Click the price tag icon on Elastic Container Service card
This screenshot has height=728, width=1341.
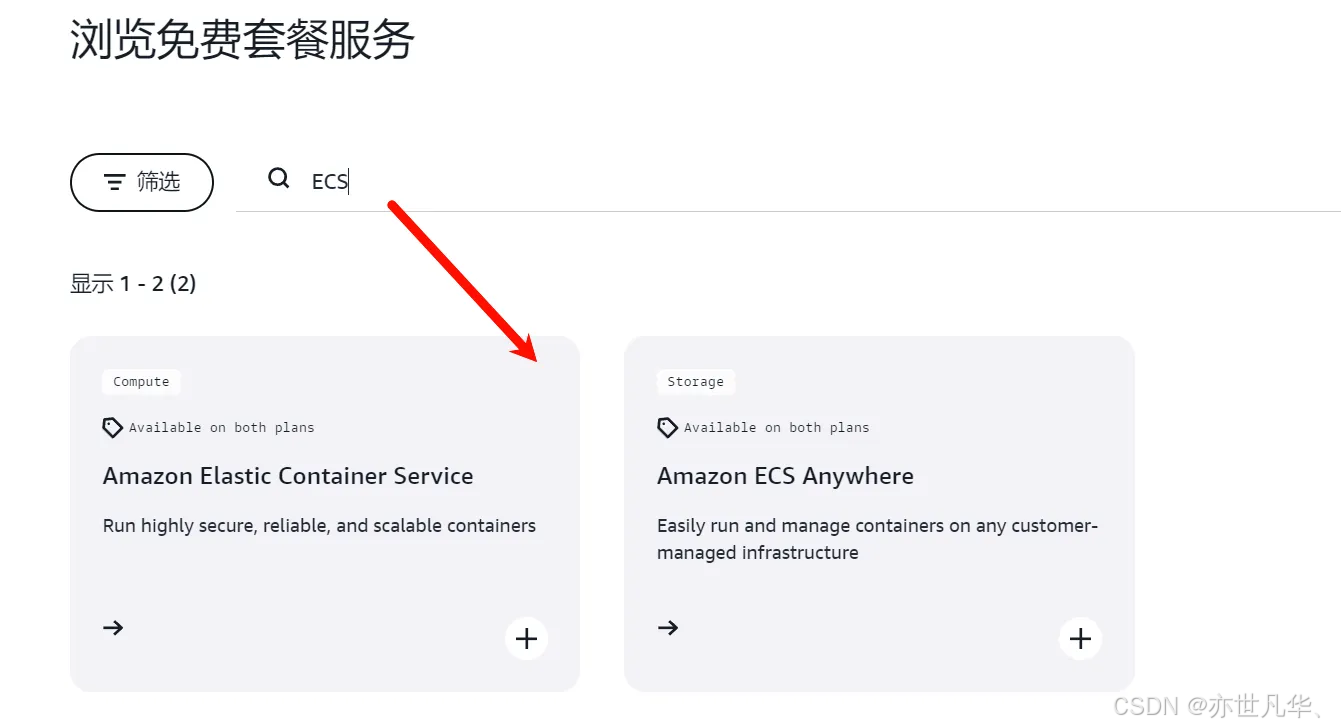[113, 428]
